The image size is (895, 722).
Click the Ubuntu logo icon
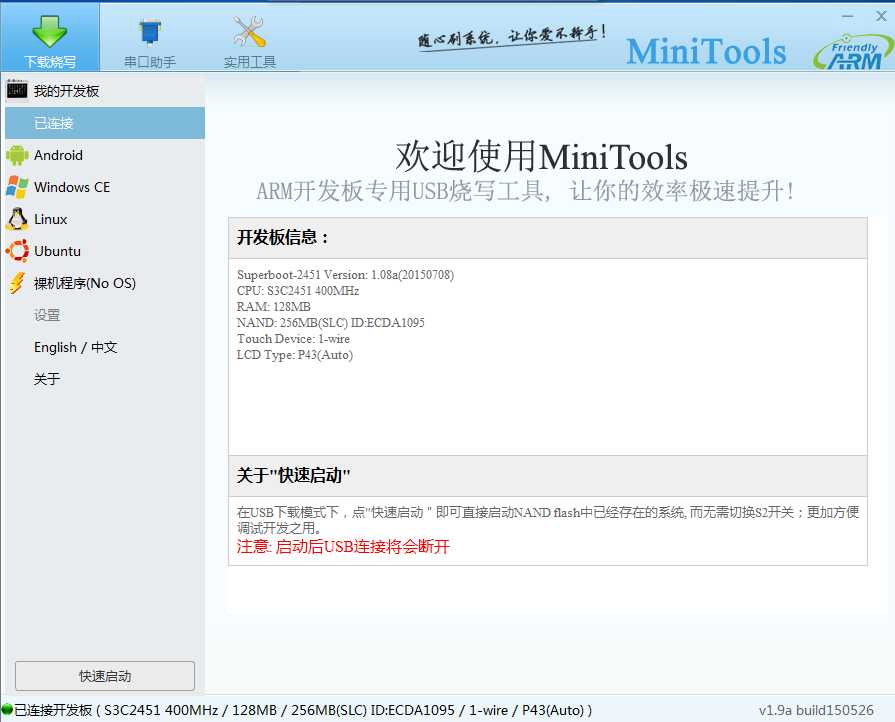click(17, 251)
